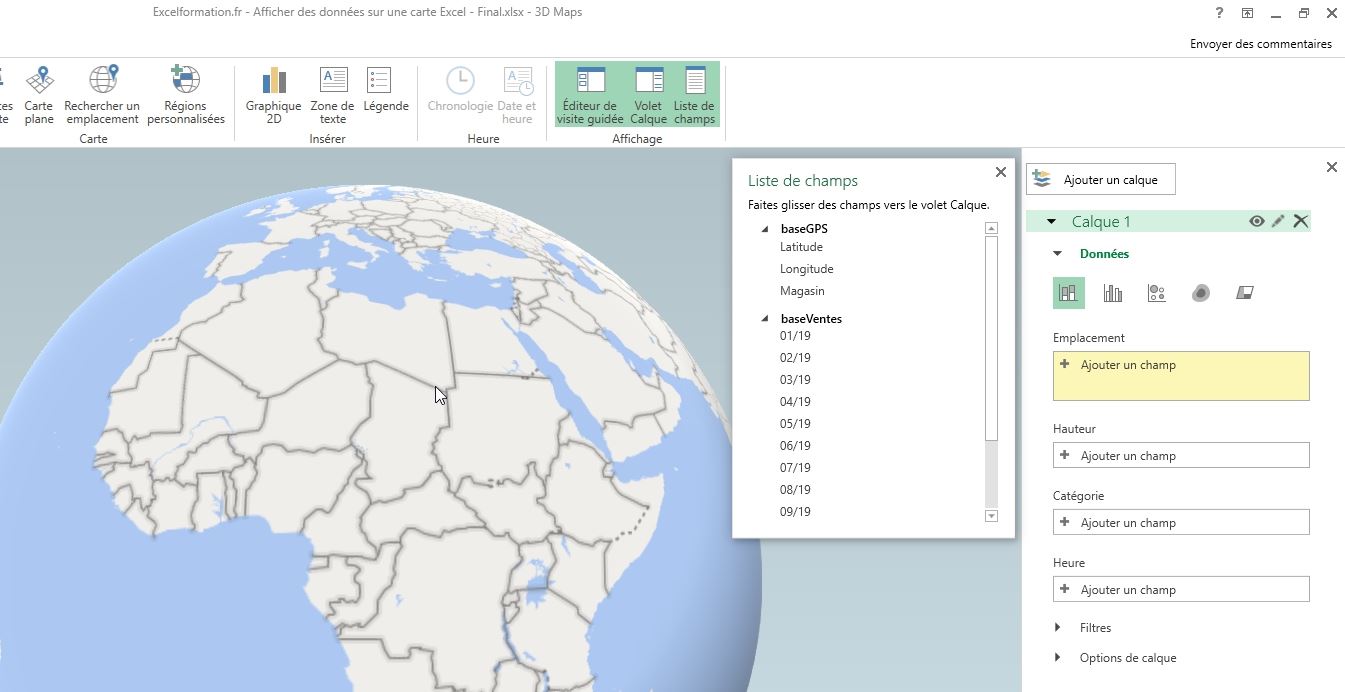The height and width of the screenshot is (692, 1345).
Task: Collapse the Calque 1 layer section
Action: (x=1051, y=221)
